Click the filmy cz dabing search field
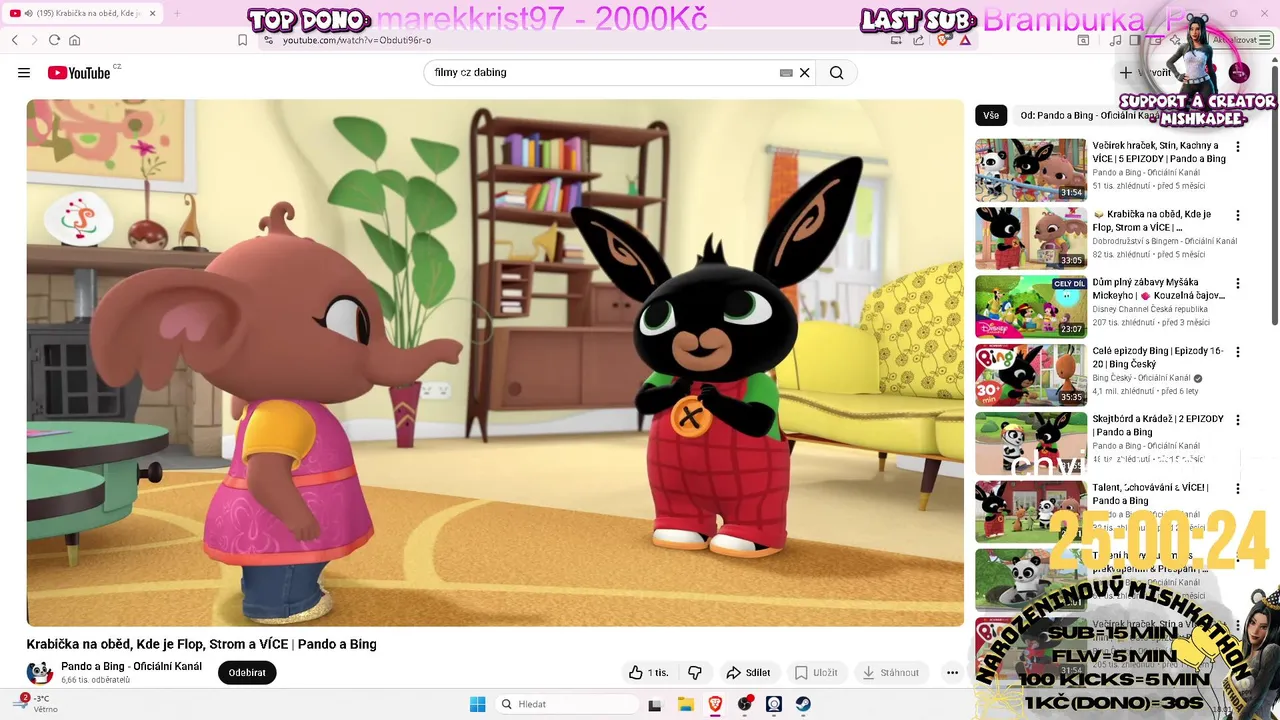Viewport: 1280px width, 720px height. click(605, 73)
